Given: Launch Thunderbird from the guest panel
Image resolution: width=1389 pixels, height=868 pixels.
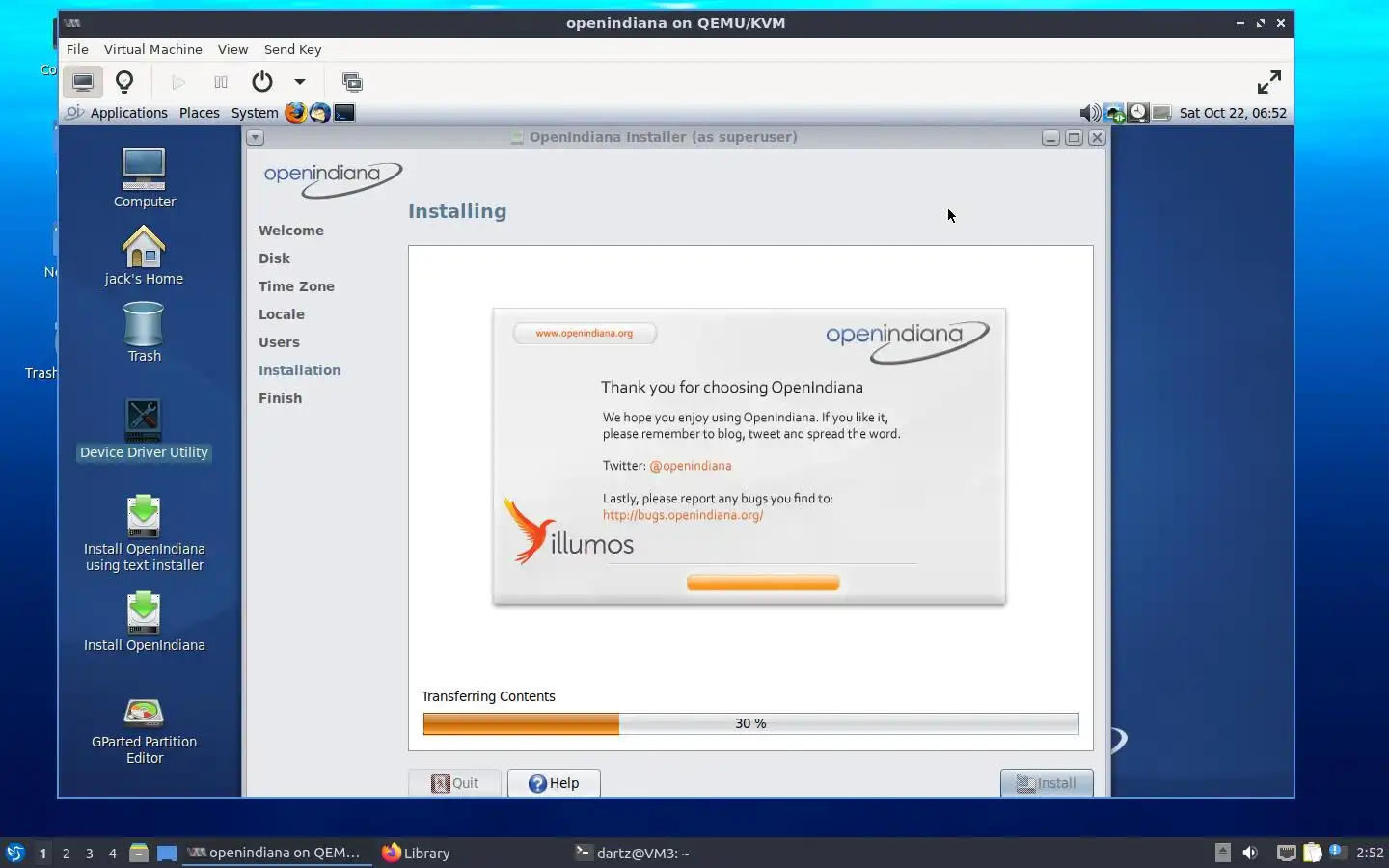Looking at the screenshot, I should 319,113.
